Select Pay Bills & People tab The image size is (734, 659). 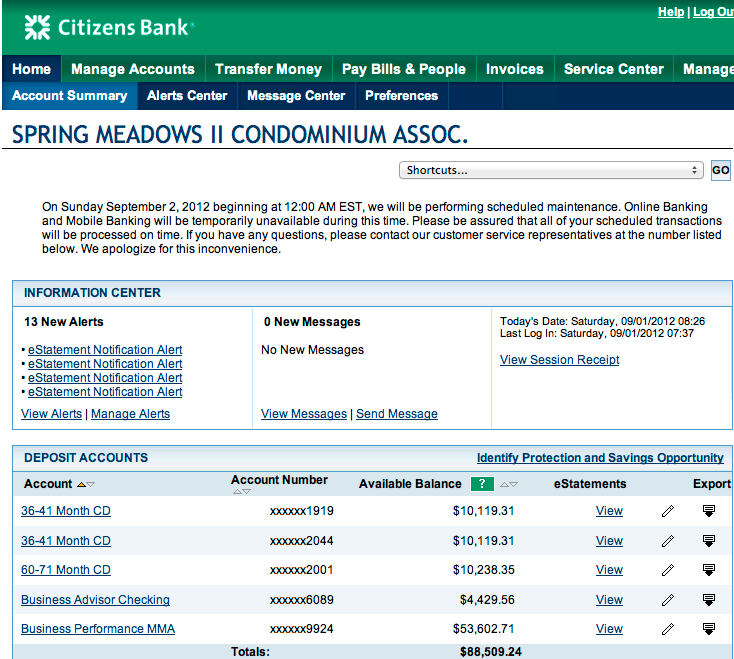coord(404,69)
